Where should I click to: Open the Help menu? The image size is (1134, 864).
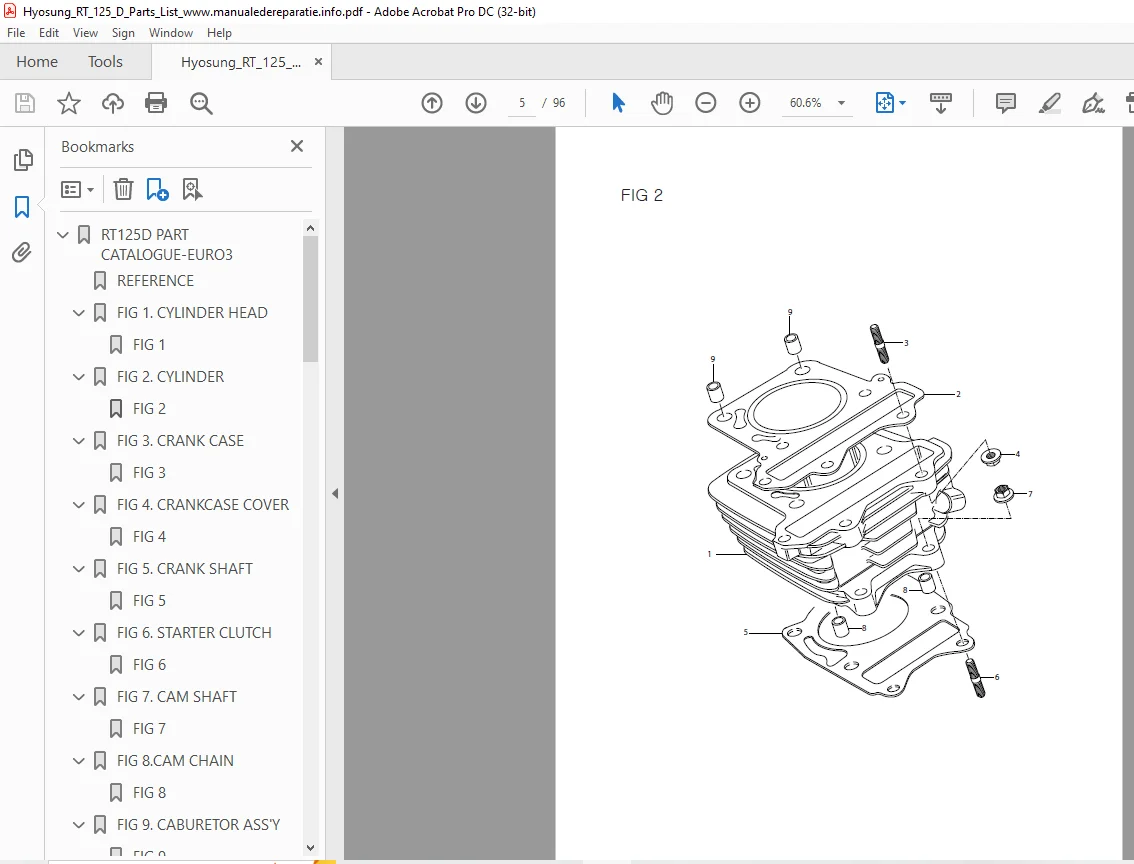point(219,33)
